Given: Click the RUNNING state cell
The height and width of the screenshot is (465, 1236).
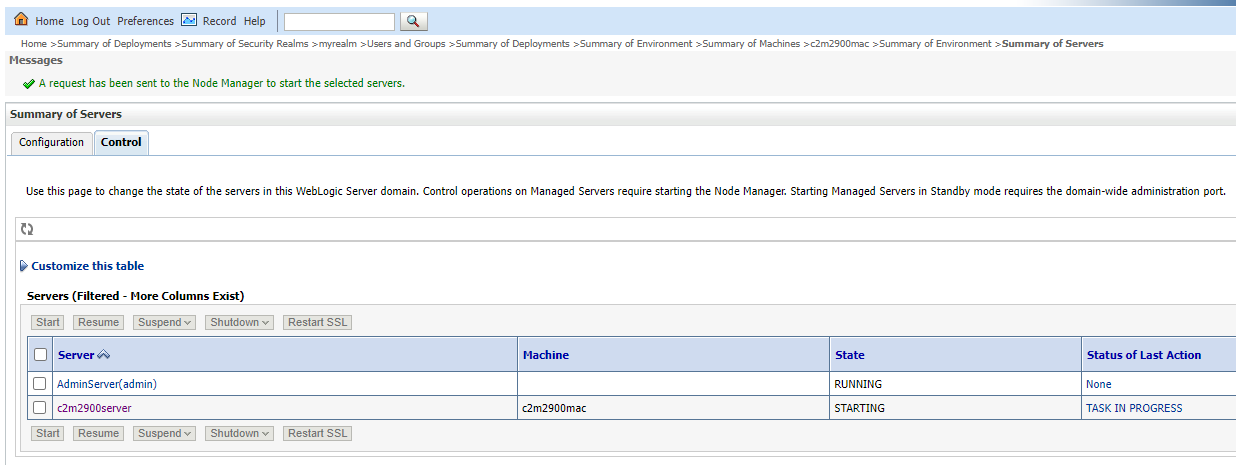Looking at the screenshot, I should coord(858,384).
